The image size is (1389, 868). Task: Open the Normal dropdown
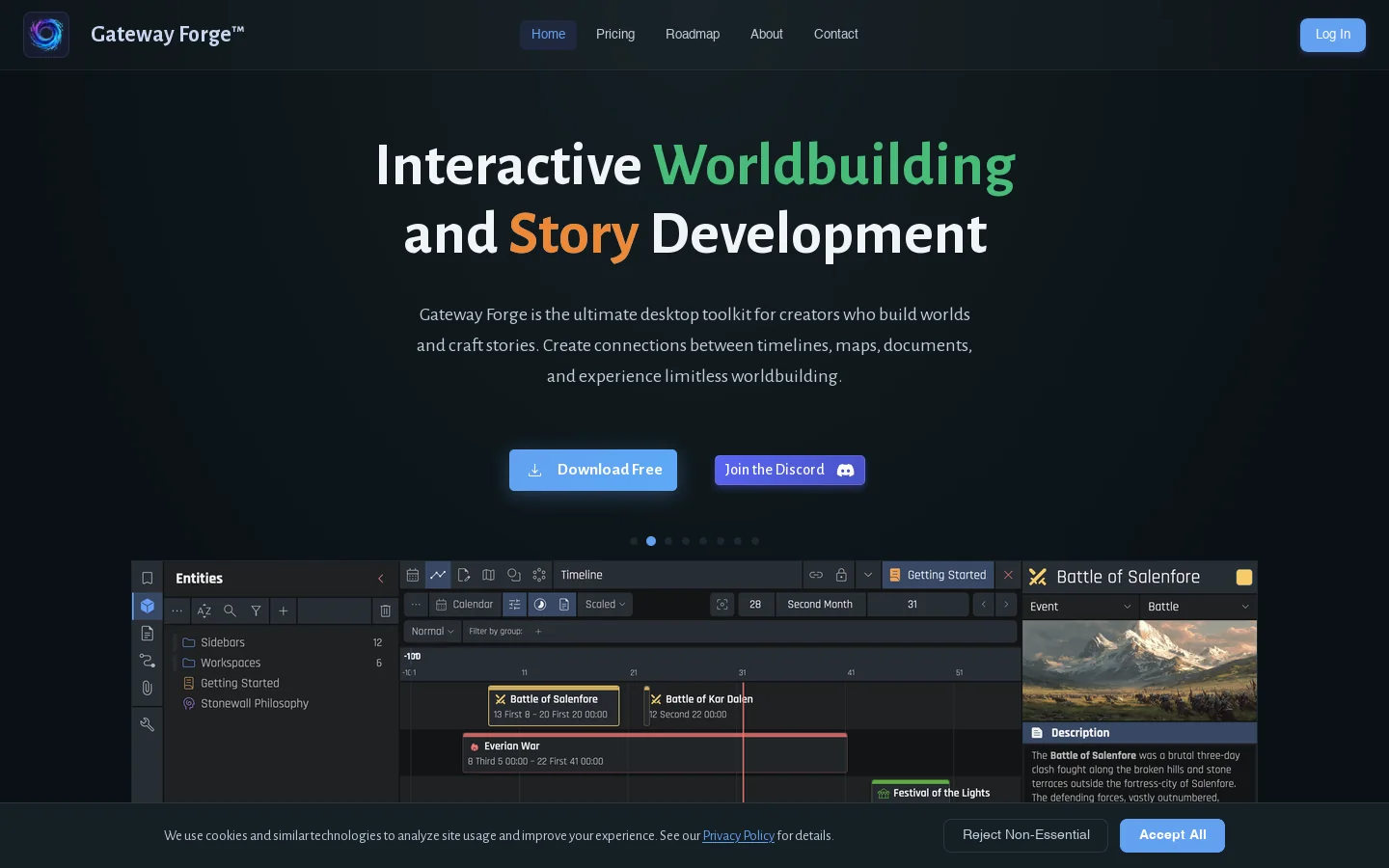tap(432, 632)
